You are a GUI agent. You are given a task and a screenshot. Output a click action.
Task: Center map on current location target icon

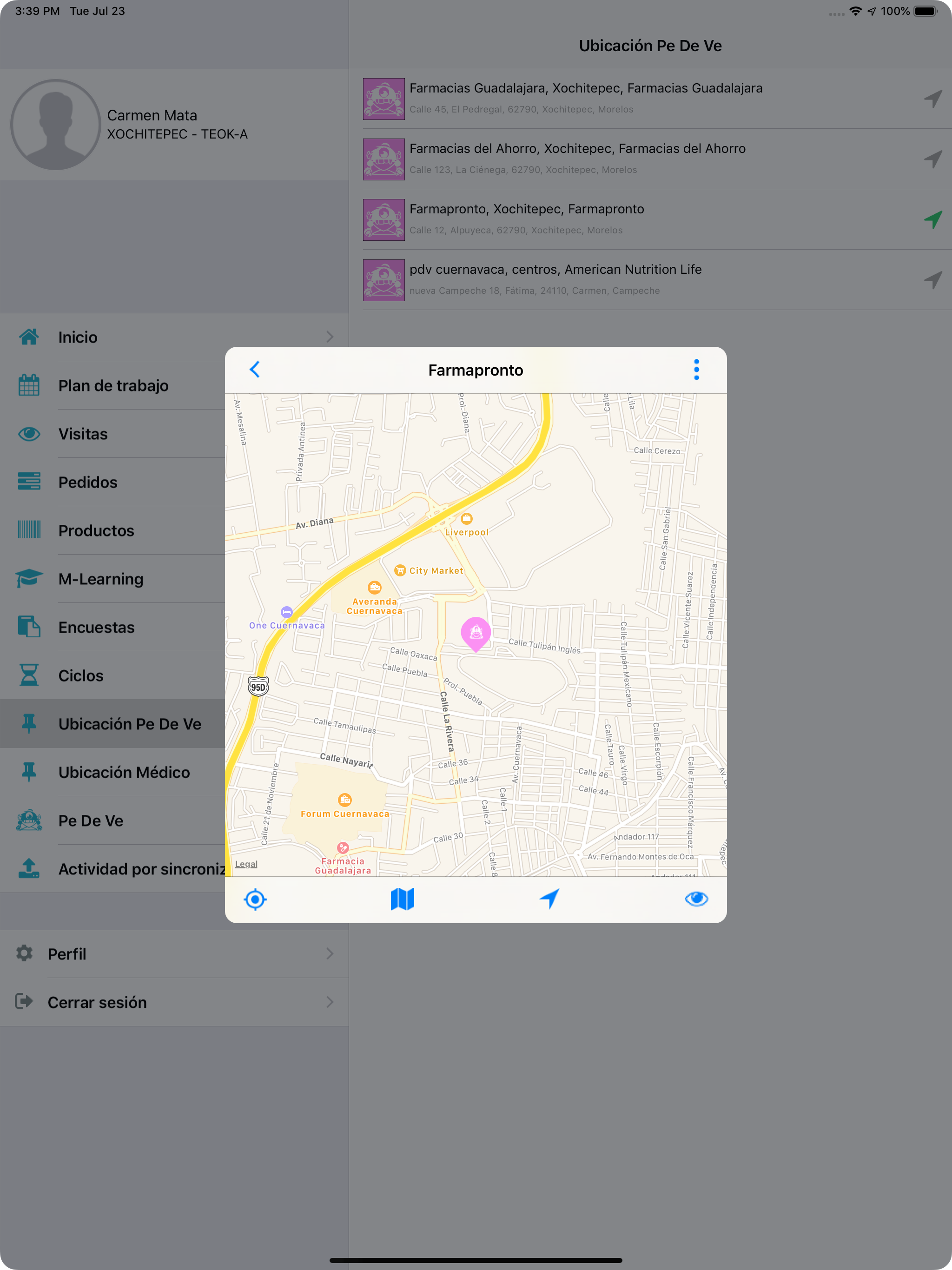tap(255, 900)
